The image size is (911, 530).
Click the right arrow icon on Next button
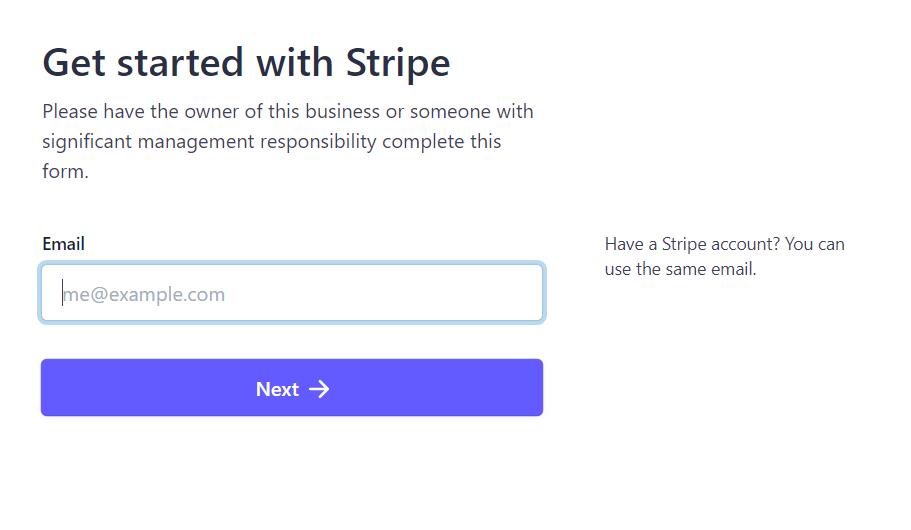pyautogui.click(x=319, y=389)
